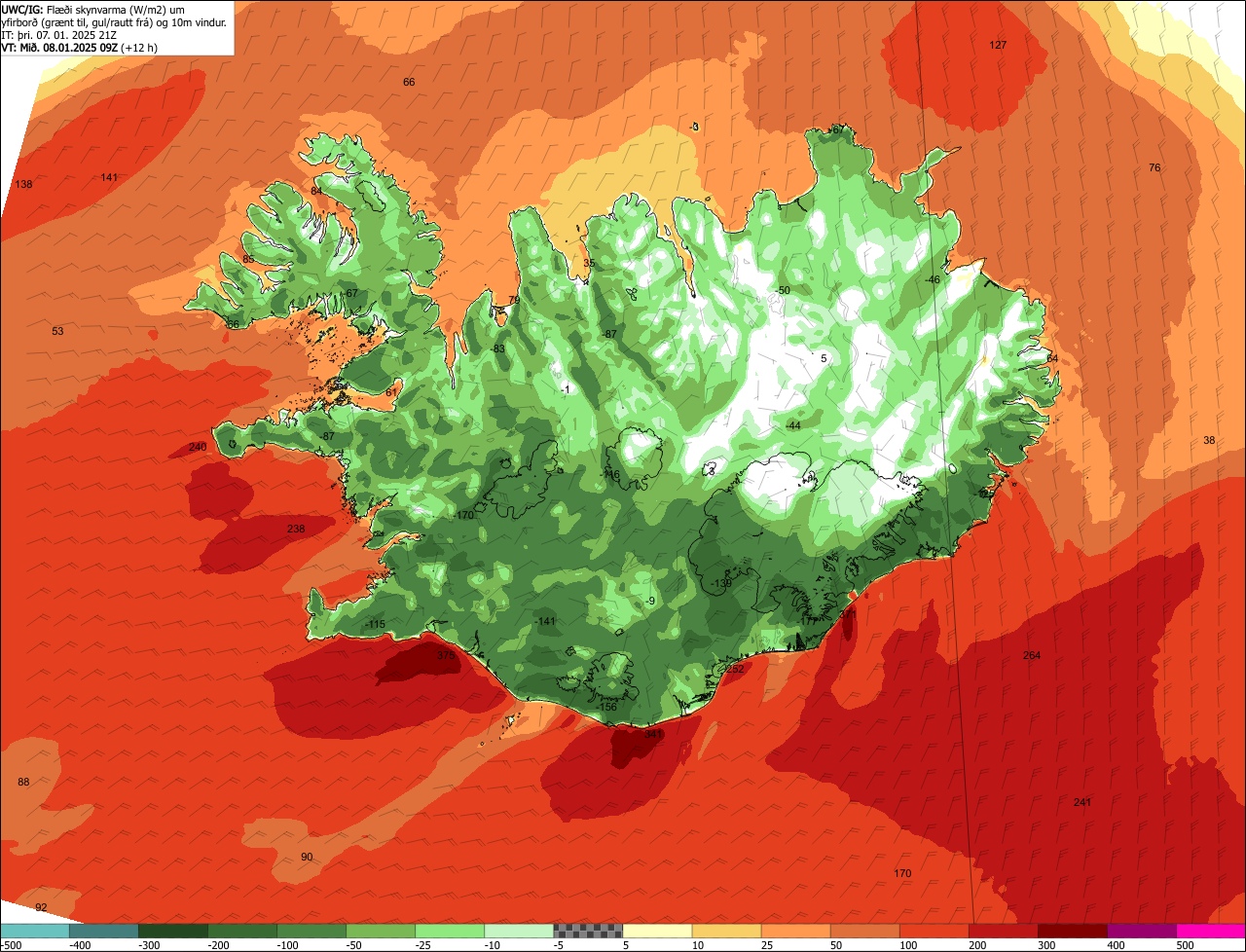Click the value 252 on the map
The width and height of the screenshot is (1246, 952).
point(734,670)
